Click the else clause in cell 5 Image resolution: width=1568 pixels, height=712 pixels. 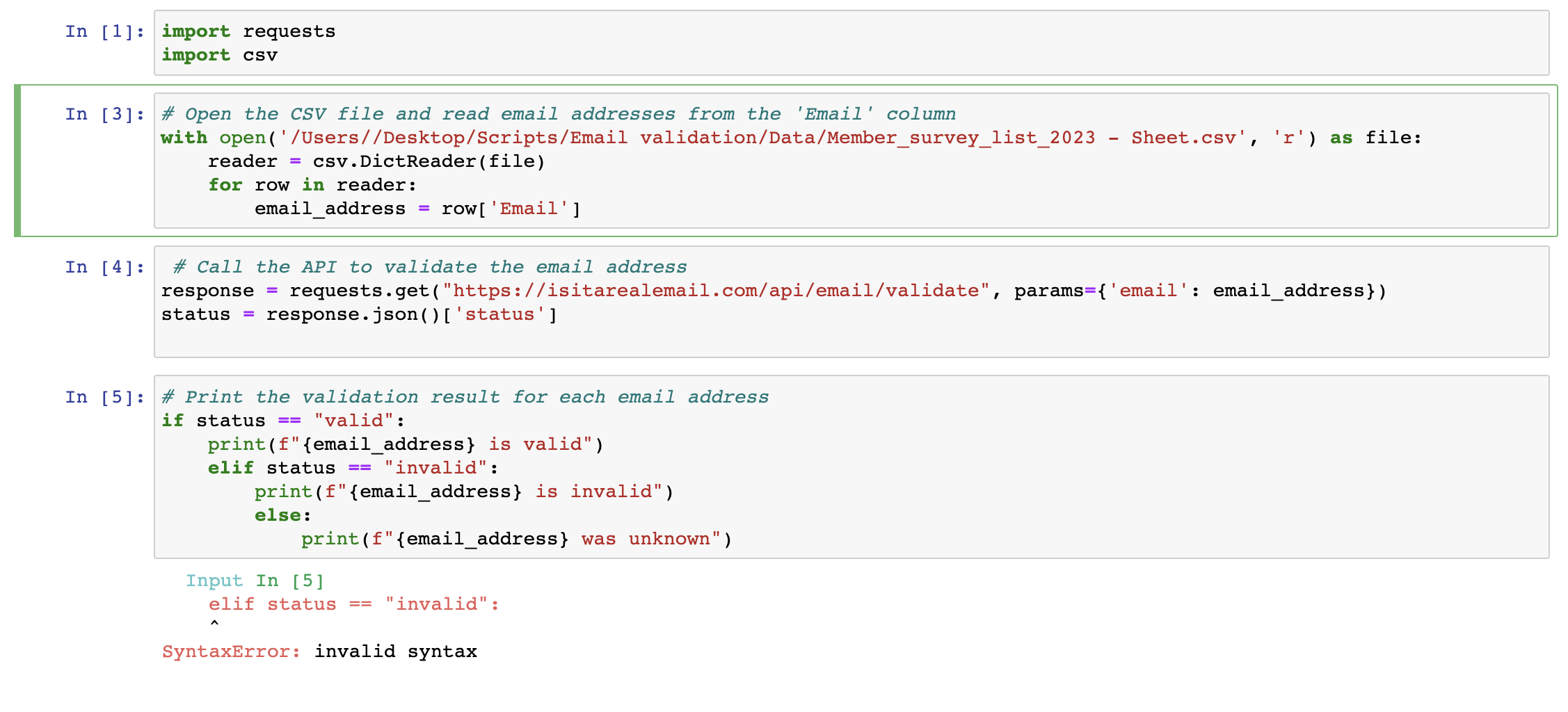[x=282, y=515]
